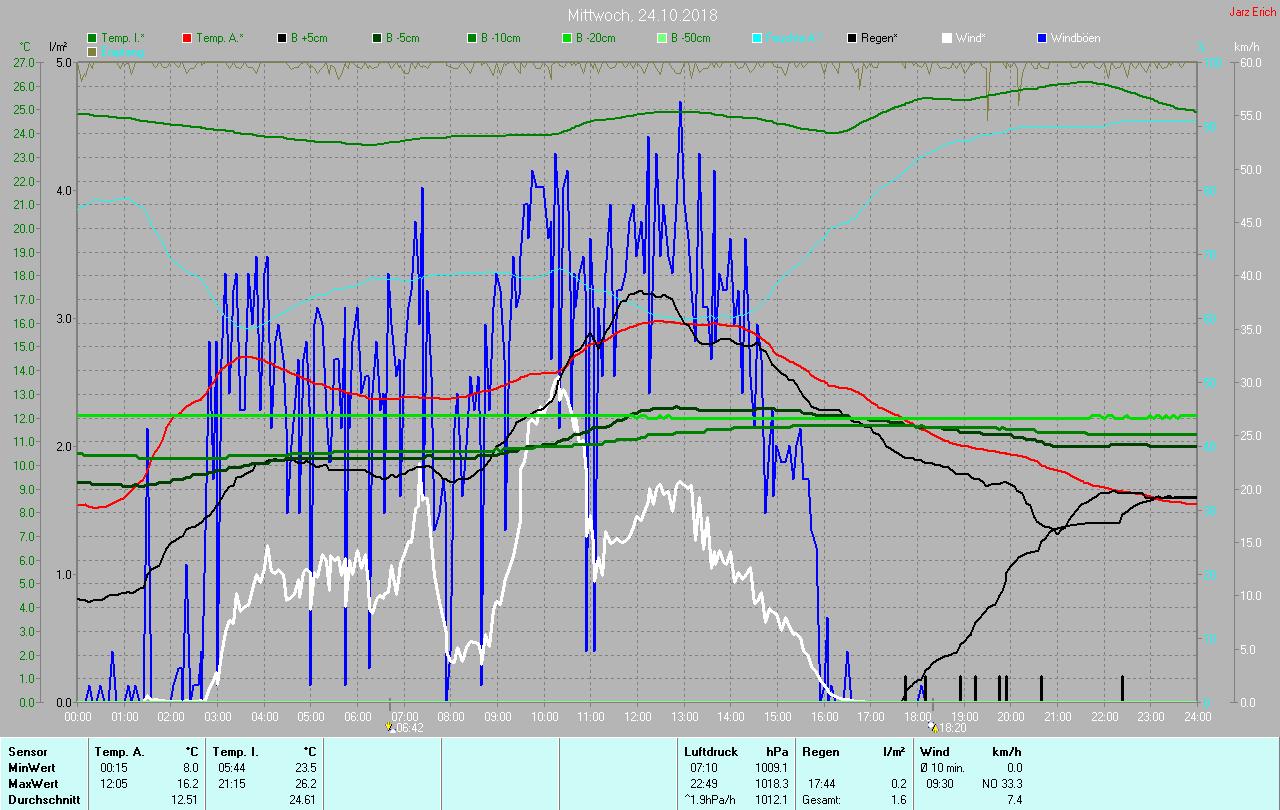Click the bright green B -20cm legend square
Viewport: 1280px width, 810px height.
click(566, 38)
